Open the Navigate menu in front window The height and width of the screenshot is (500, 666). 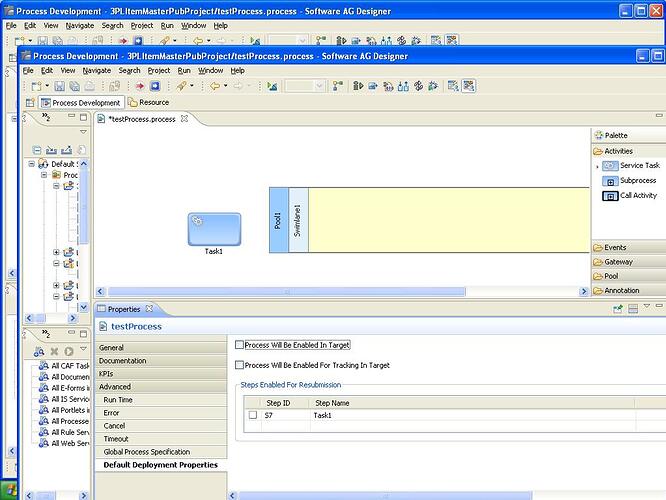97,71
